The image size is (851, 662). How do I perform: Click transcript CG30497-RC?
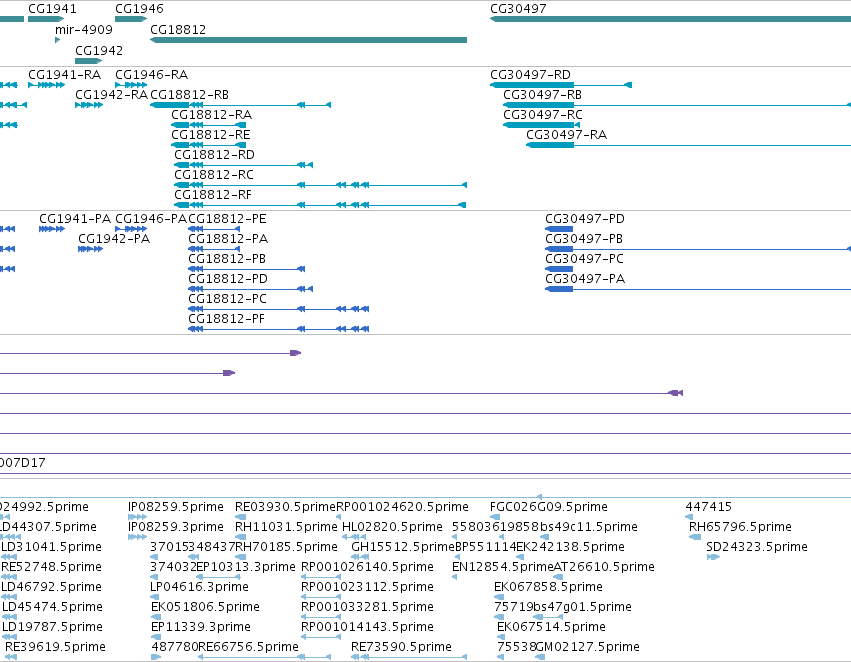[543, 114]
